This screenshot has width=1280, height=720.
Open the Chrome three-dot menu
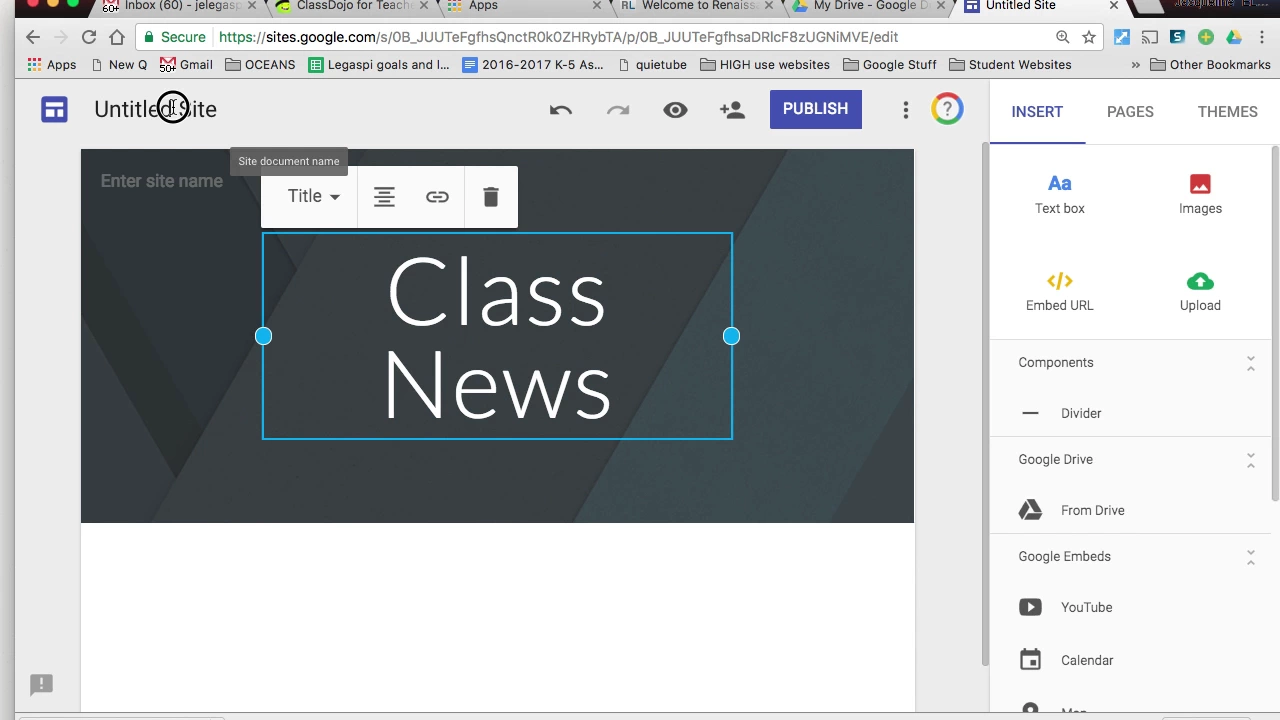pos(1261,37)
